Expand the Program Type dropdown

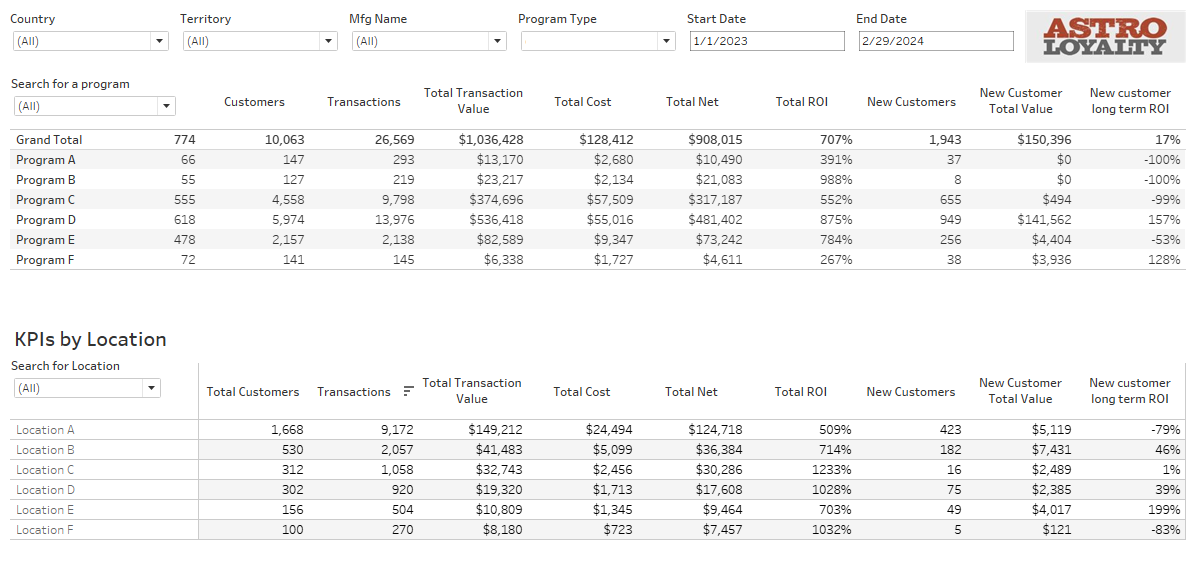coord(666,41)
